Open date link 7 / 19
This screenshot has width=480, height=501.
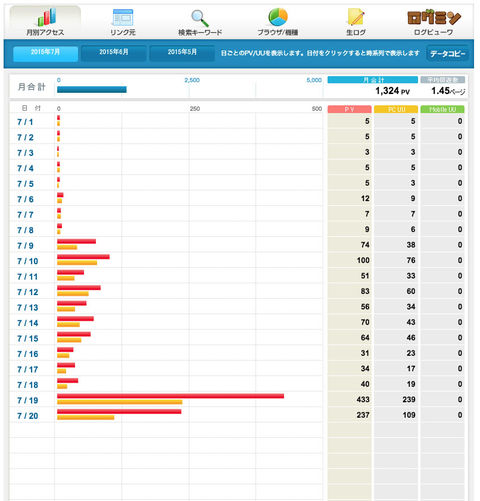(28, 400)
